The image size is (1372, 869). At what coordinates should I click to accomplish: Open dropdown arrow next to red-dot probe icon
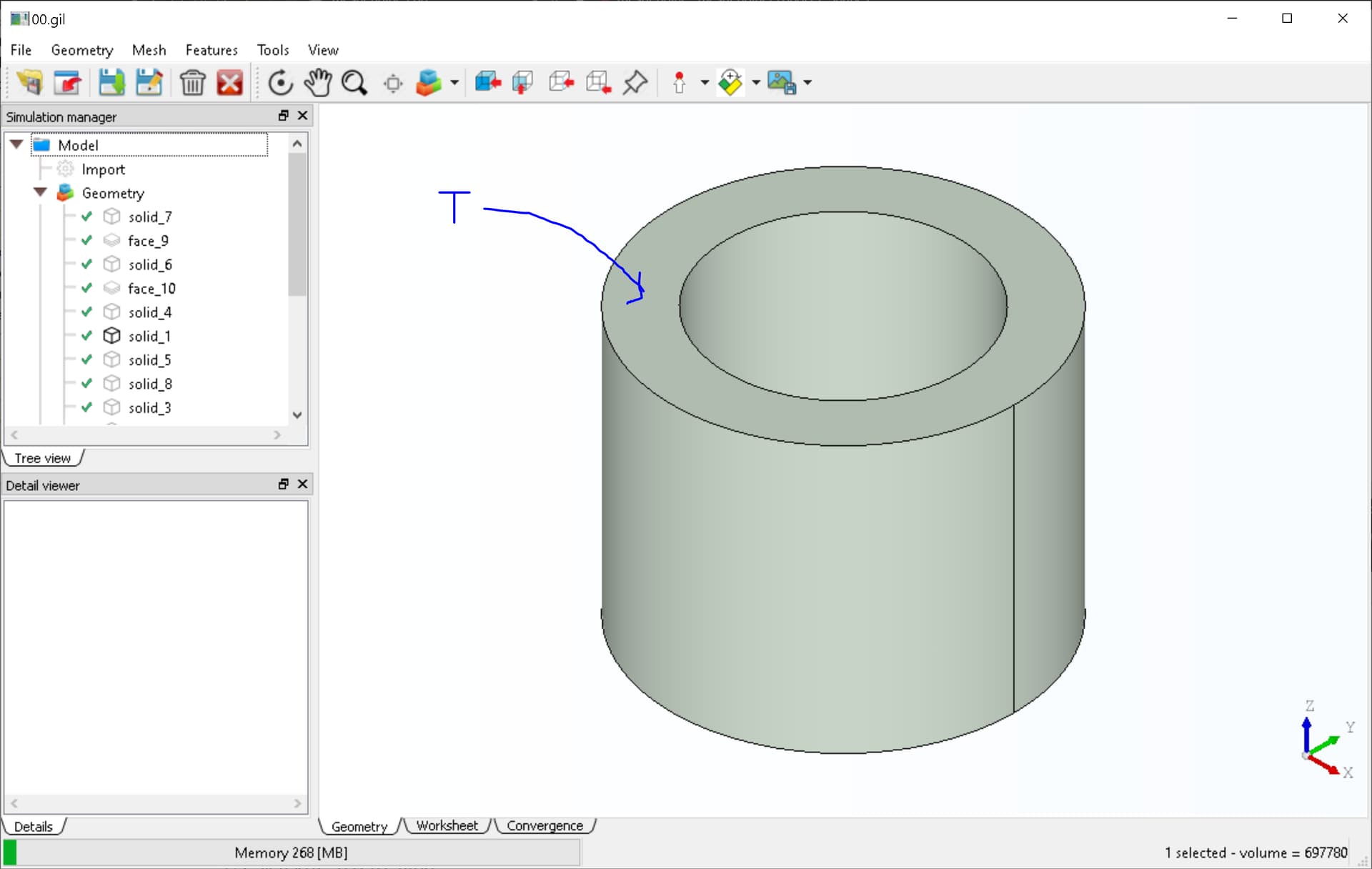pyautogui.click(x=705, y=83)
